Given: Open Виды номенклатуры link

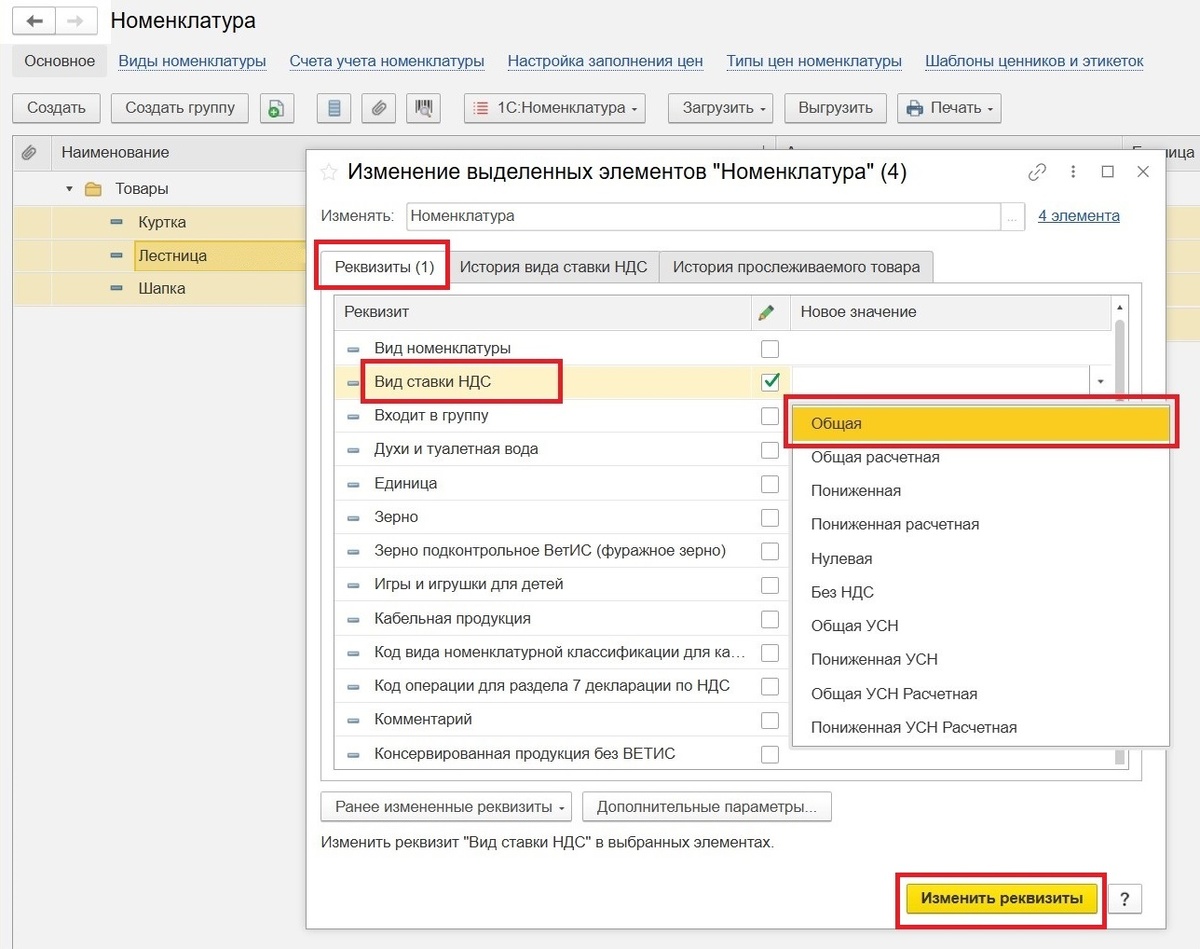Looking at the screenshot, I should click(x=192, y=61).
